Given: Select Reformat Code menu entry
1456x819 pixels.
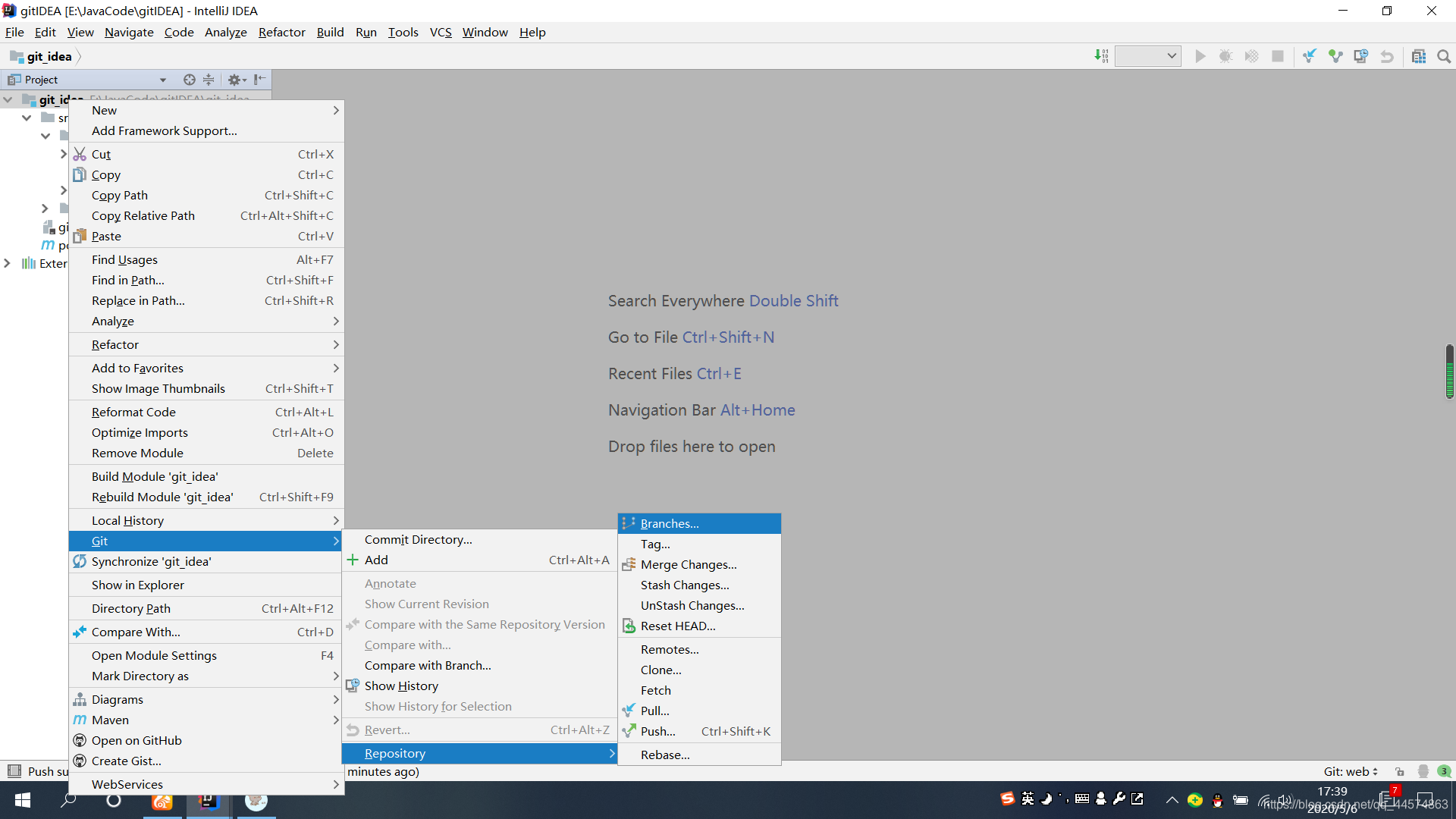Looking at the screenshot, I should pos(206,413).
